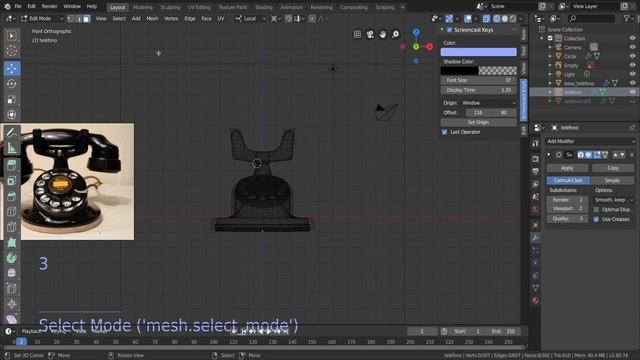The height and width of the screenshot is (360, 640).
Task: Toggle the Last Operator checkbox
Action: 444,132
